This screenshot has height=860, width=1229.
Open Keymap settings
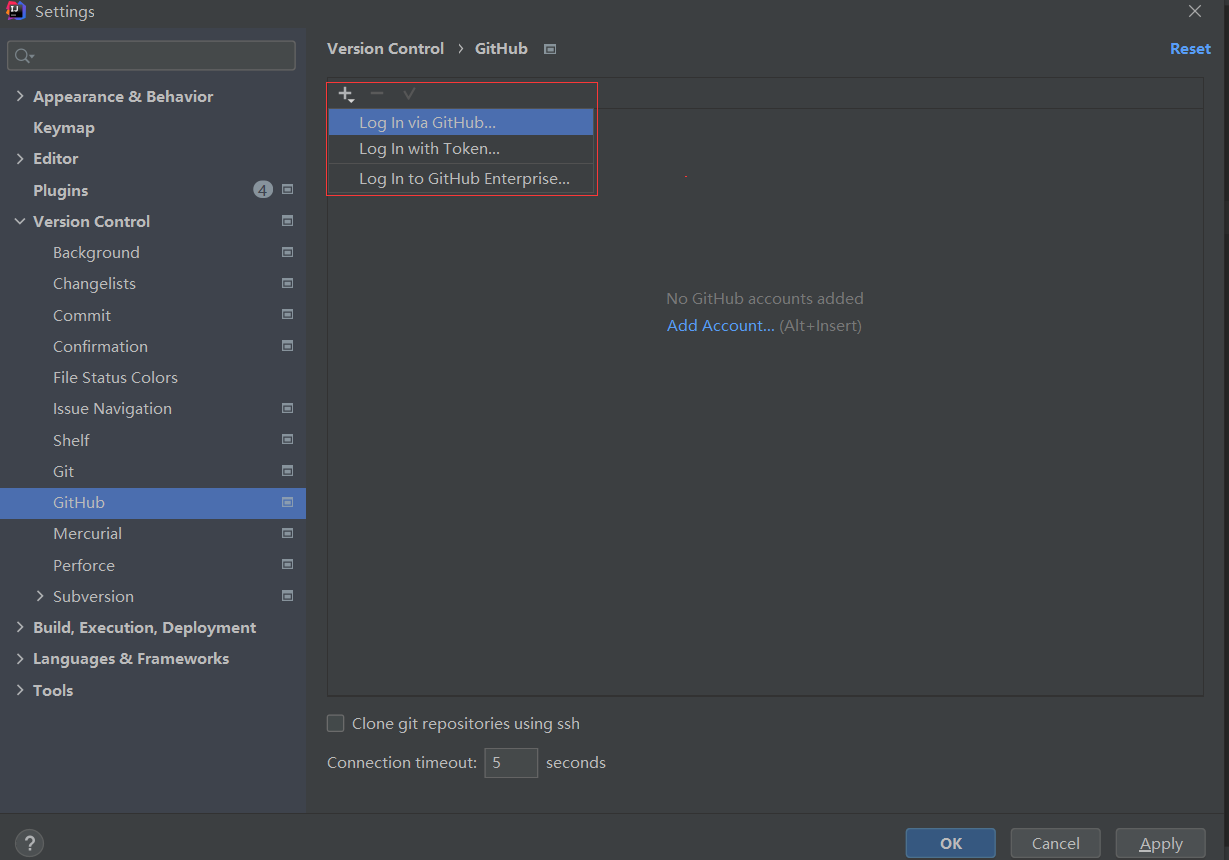pos(64,127)
